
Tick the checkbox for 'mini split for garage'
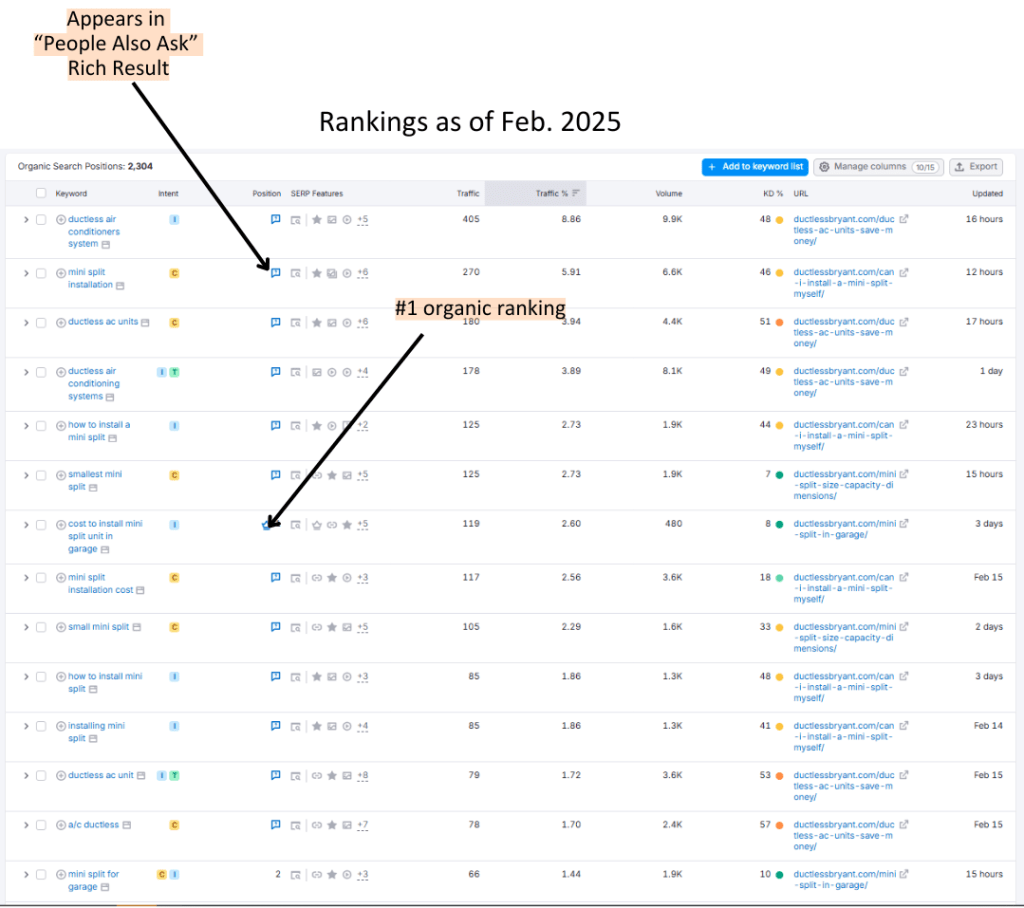point(41,875)
